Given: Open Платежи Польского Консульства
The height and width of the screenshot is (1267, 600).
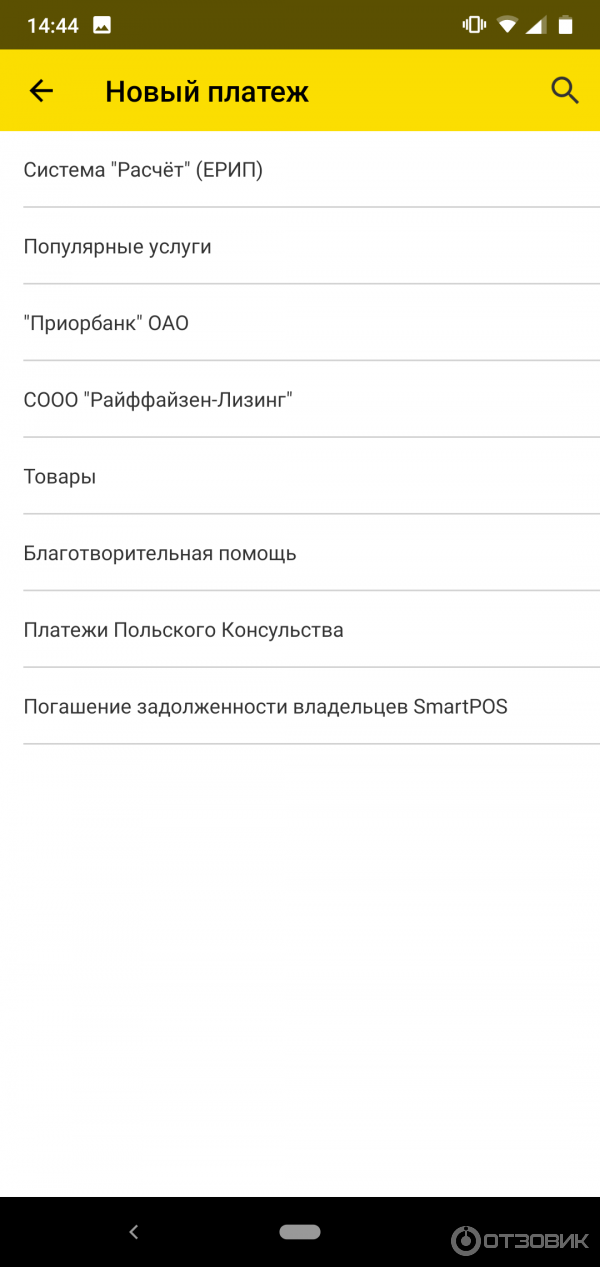Looking at the screenshot, I should (x=183, y=630).
